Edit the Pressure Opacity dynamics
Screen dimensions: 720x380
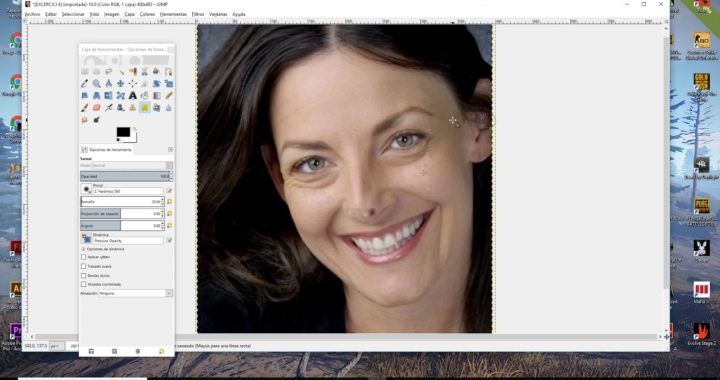pyautogui.click(x=169, y=240)
